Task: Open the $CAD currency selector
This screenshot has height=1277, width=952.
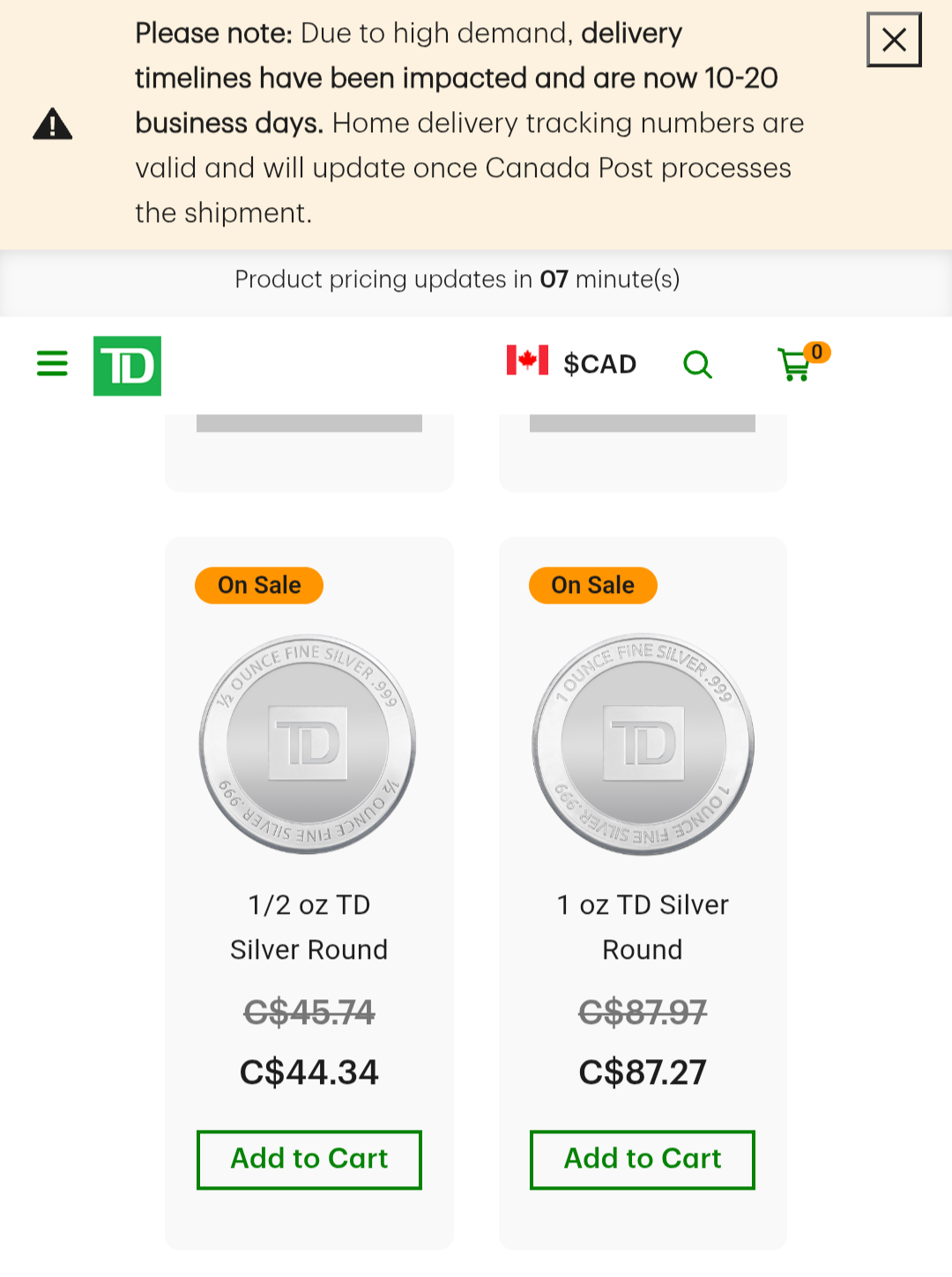Action: 599,364
